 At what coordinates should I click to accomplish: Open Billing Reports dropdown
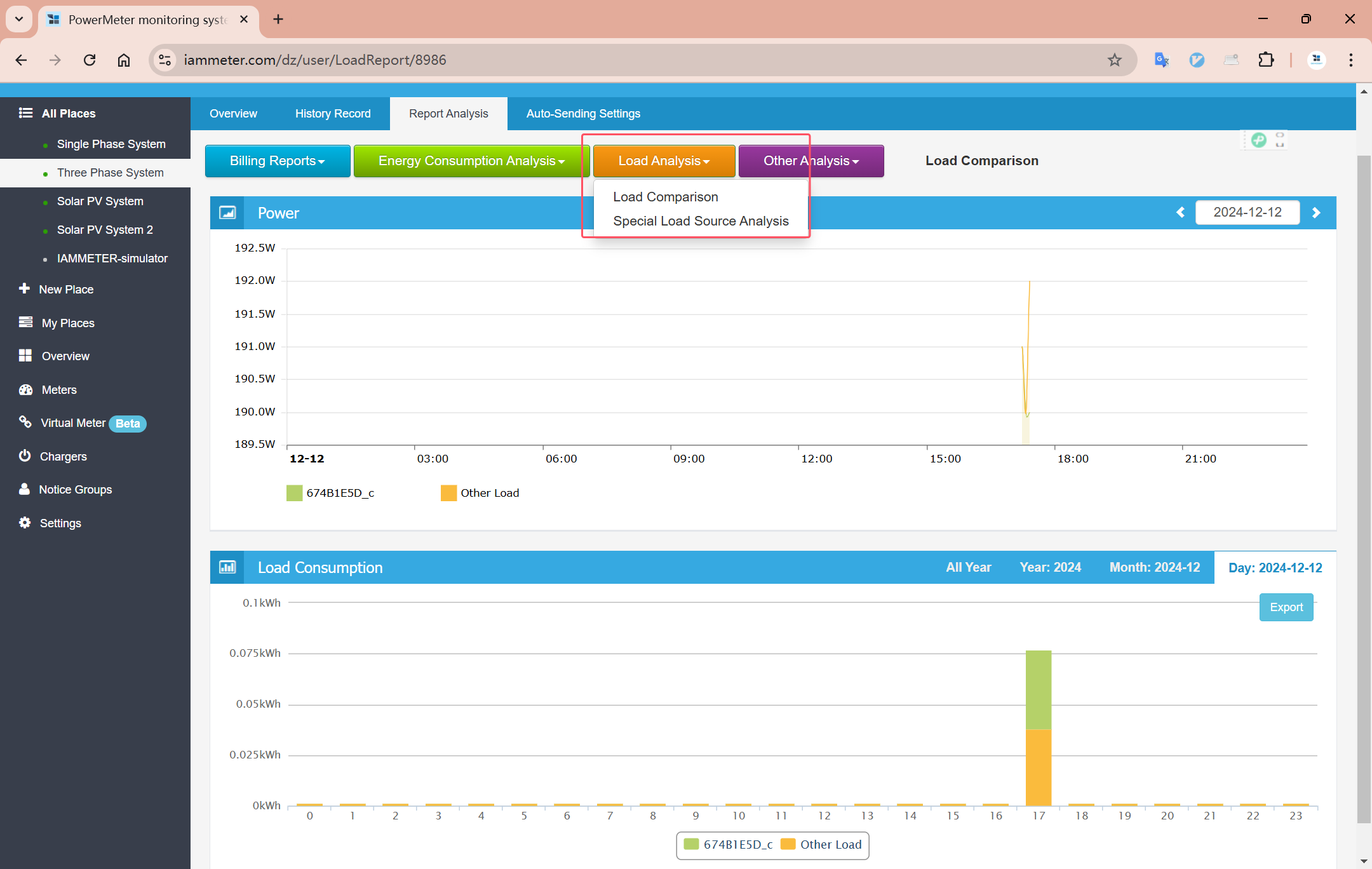(278, 161)
